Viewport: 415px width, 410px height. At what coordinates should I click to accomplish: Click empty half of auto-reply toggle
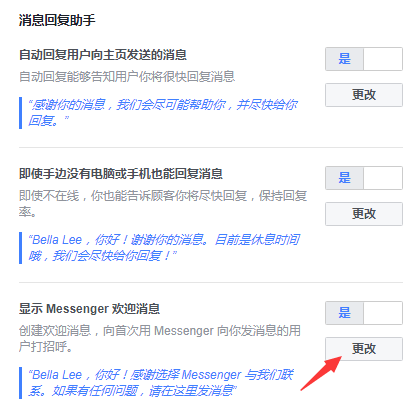click(383, 59)
